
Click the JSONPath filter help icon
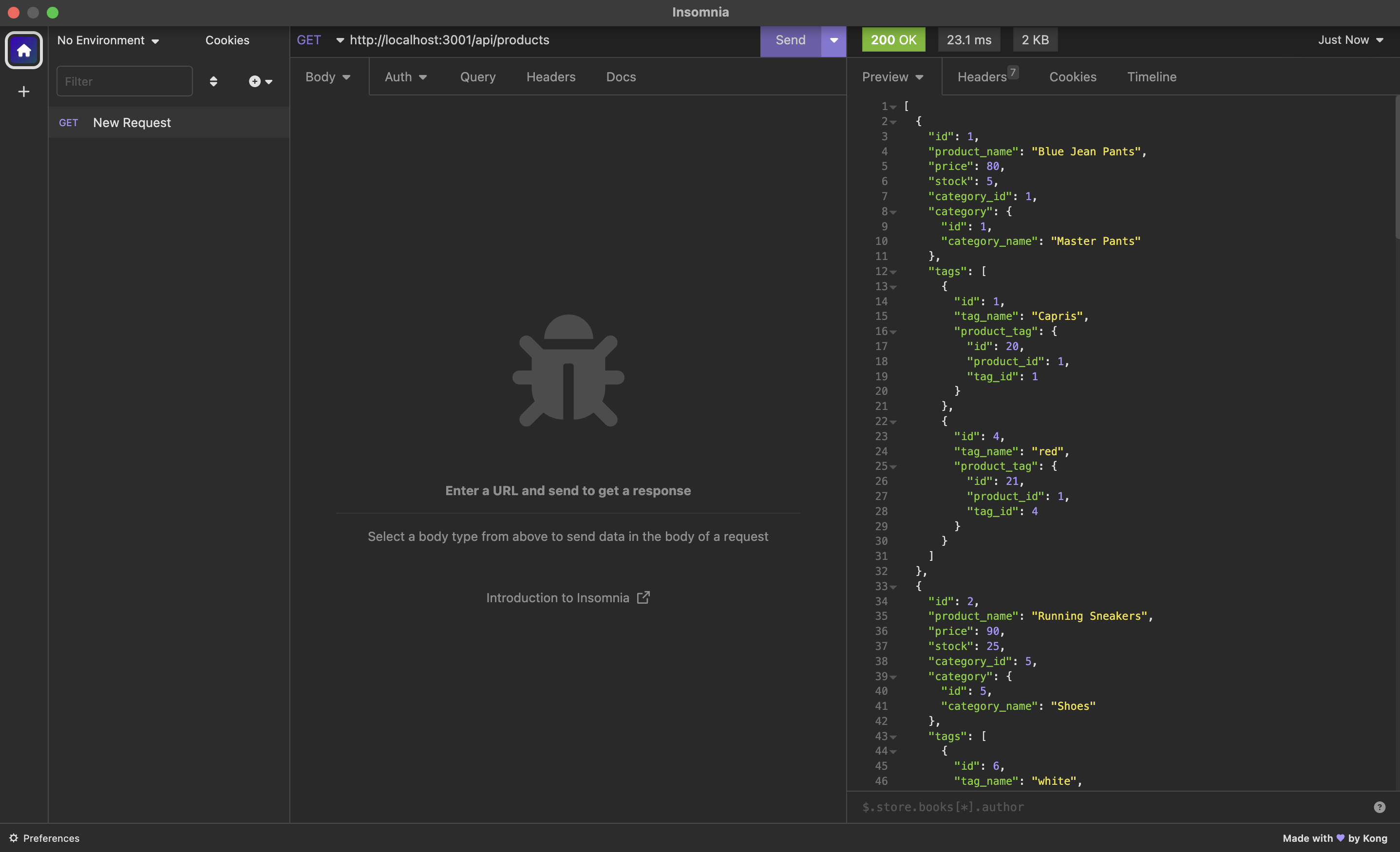[1380, 807]
